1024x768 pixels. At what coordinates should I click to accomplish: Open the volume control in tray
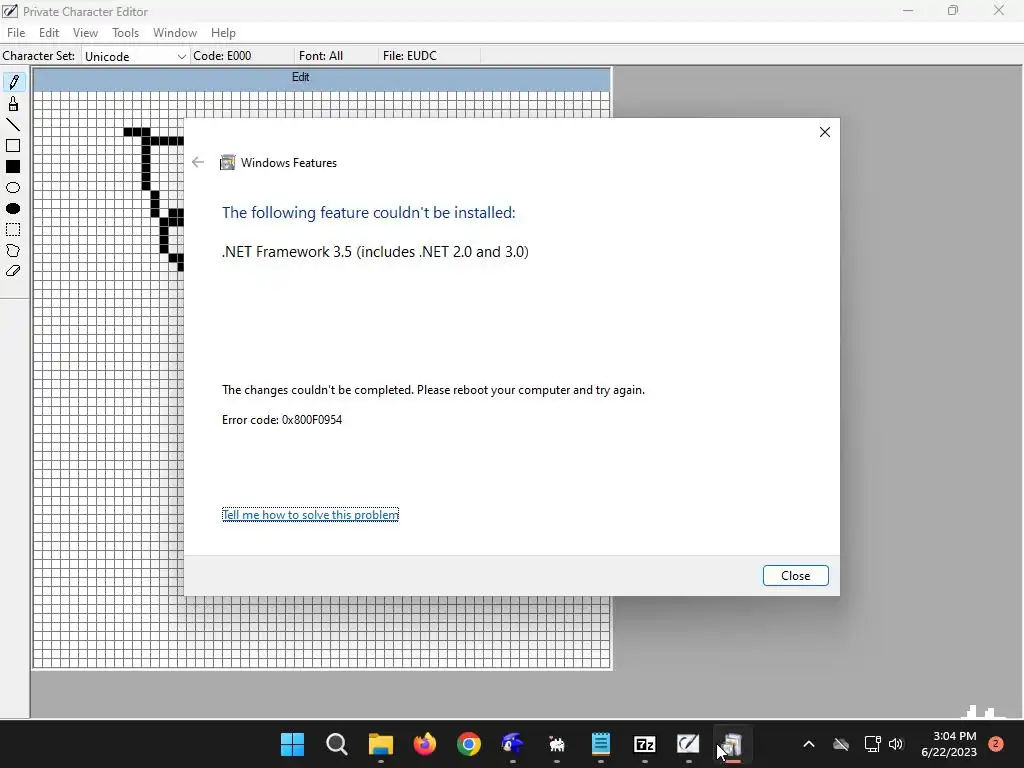(896, 744)
